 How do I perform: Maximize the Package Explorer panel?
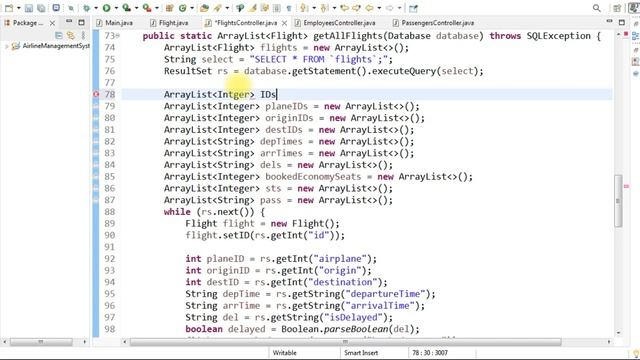click(82, 22)
